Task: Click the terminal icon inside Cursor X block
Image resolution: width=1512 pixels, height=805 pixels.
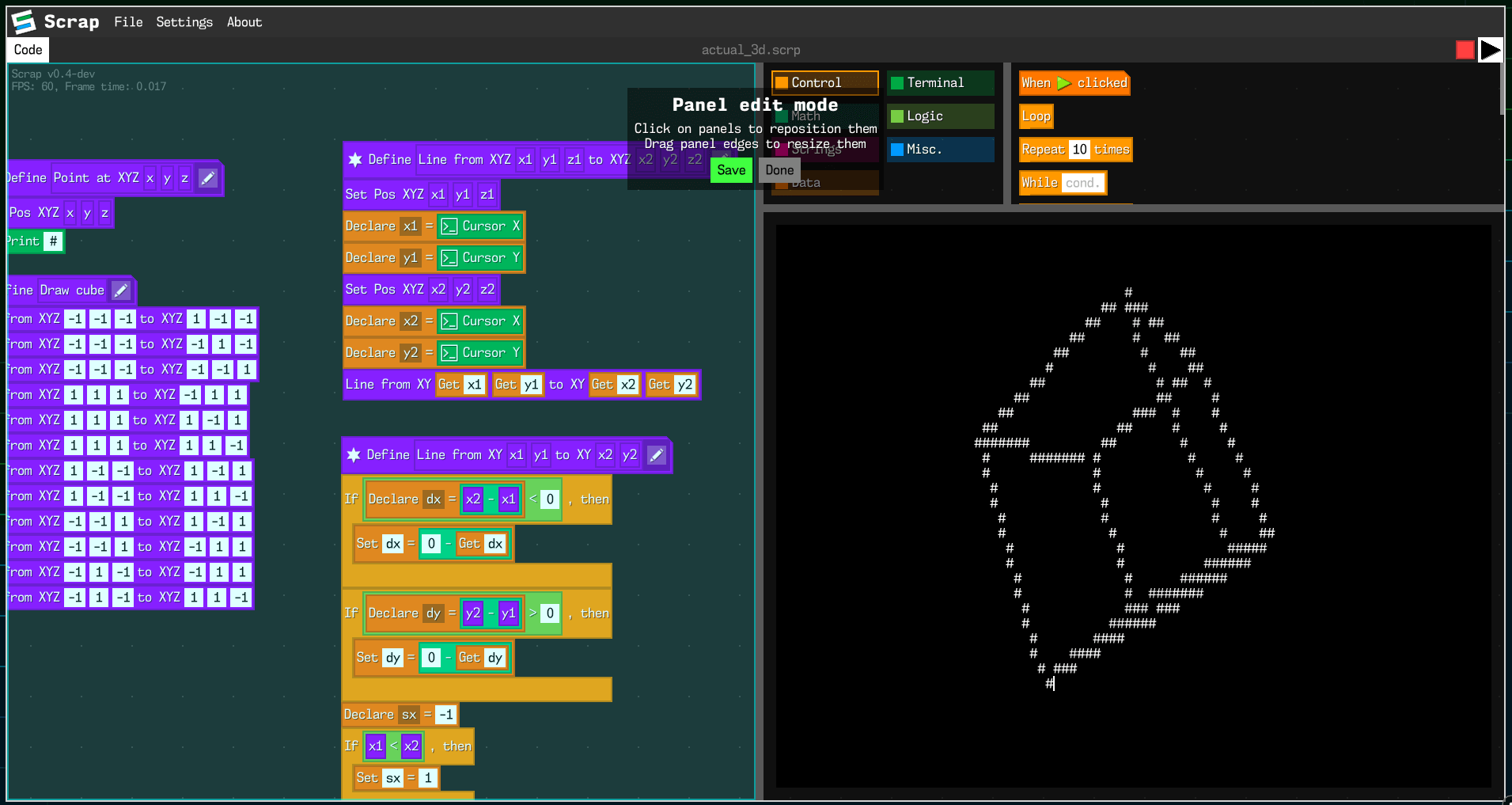Action: (449, 226)
